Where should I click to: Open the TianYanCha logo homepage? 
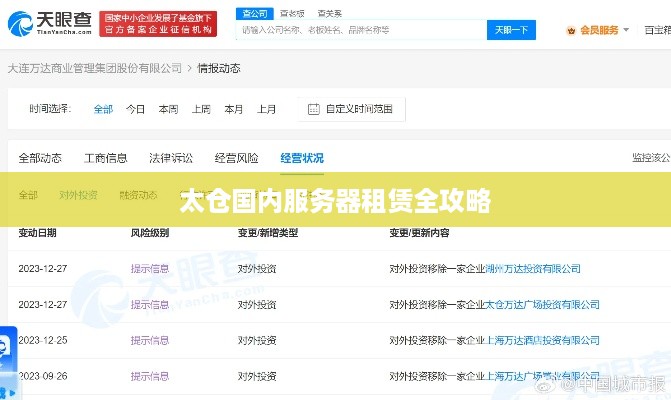(50, 23)
